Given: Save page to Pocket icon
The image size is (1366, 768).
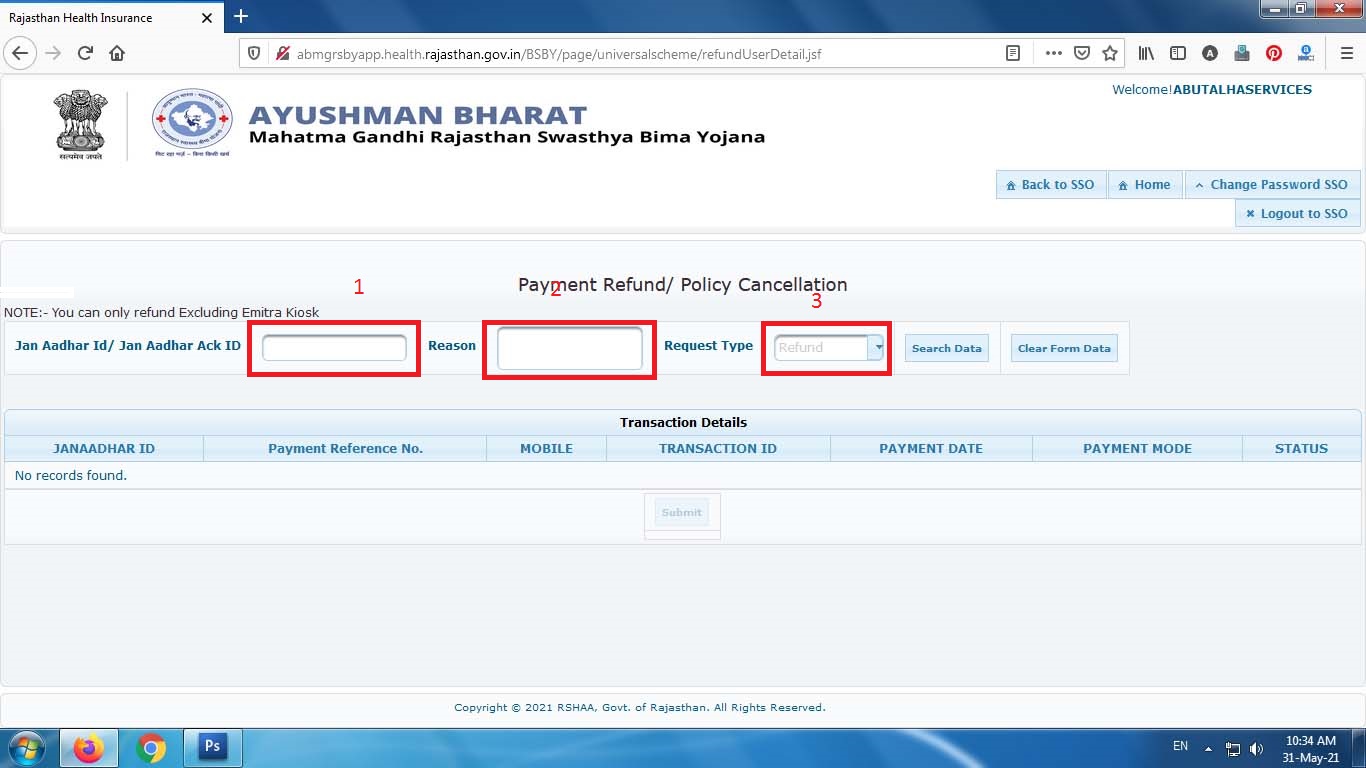Looking at the screenshot, I should [1081, 53].
